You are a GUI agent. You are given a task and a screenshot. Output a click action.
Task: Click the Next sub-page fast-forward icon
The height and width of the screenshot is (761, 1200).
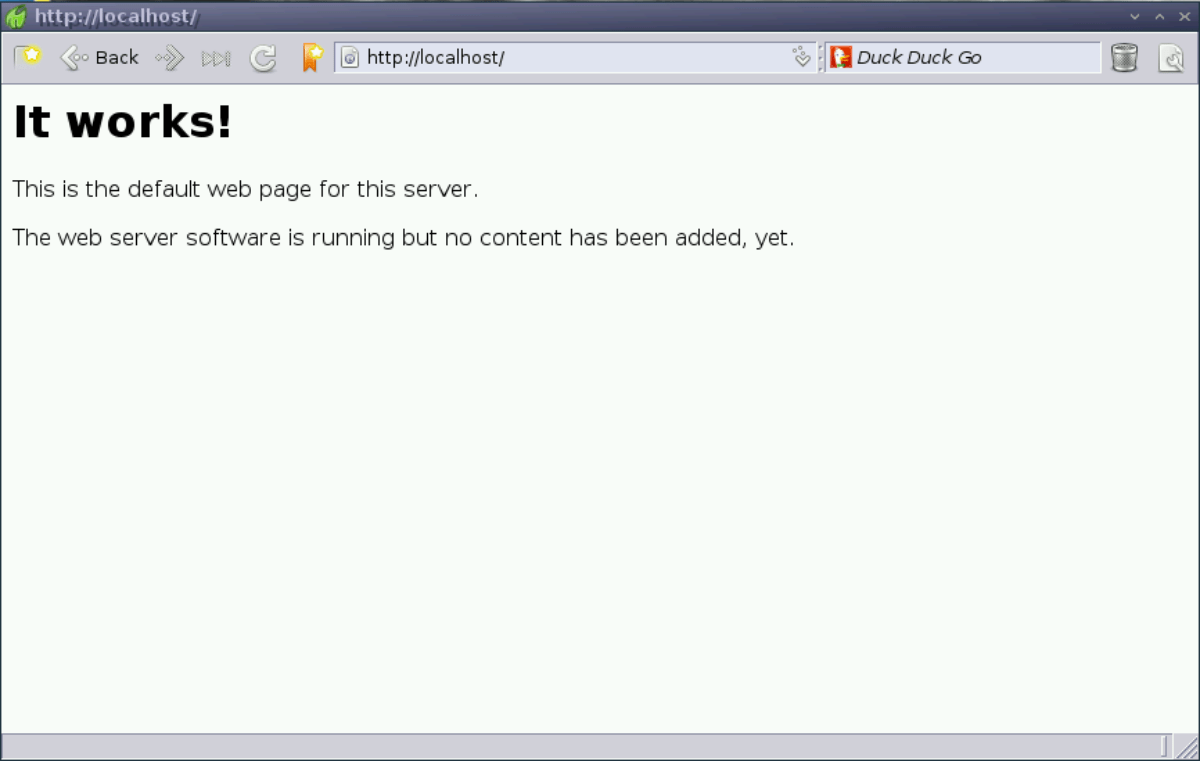click(x=216, y=58)
